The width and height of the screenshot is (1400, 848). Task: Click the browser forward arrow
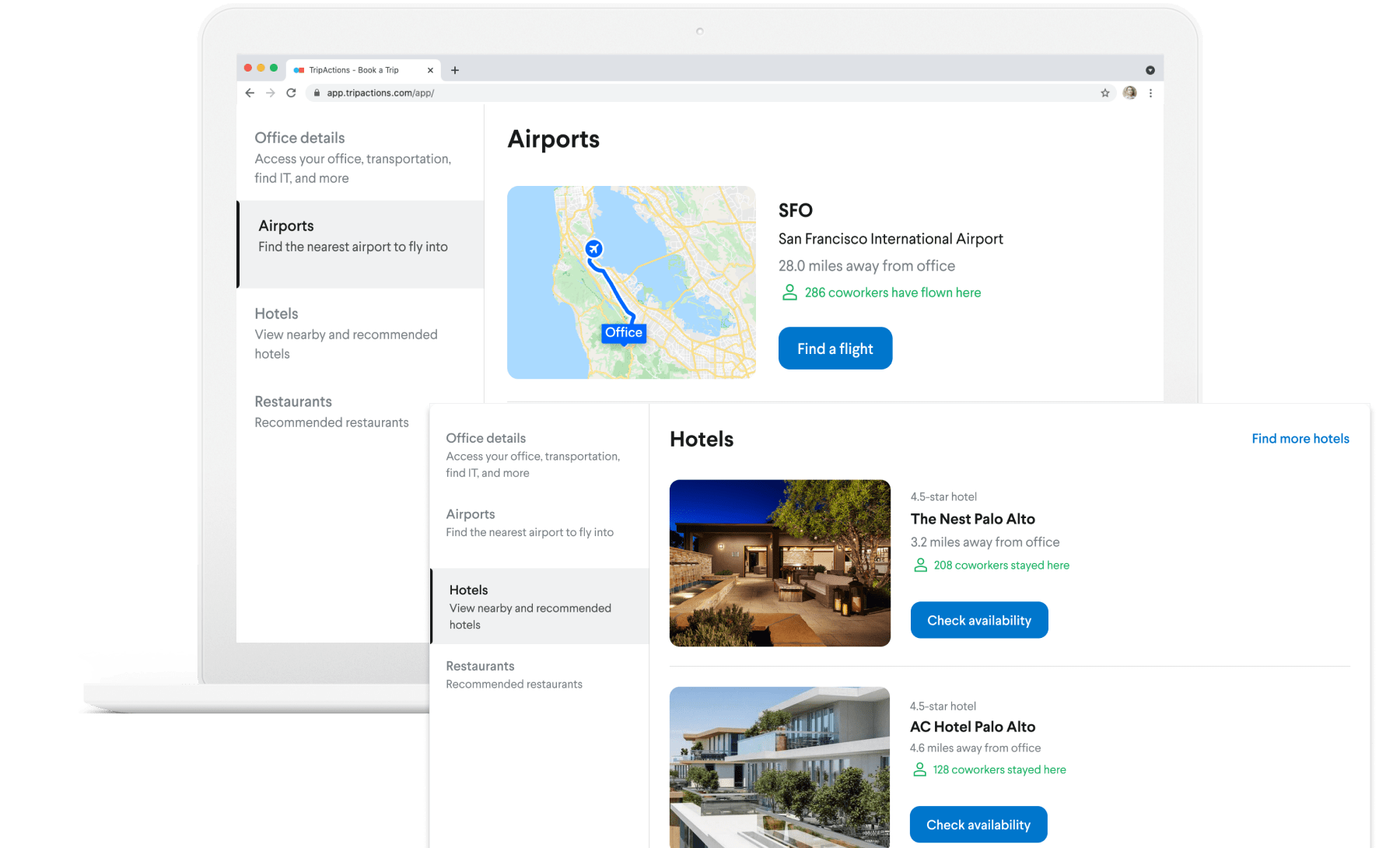(271, 93)
